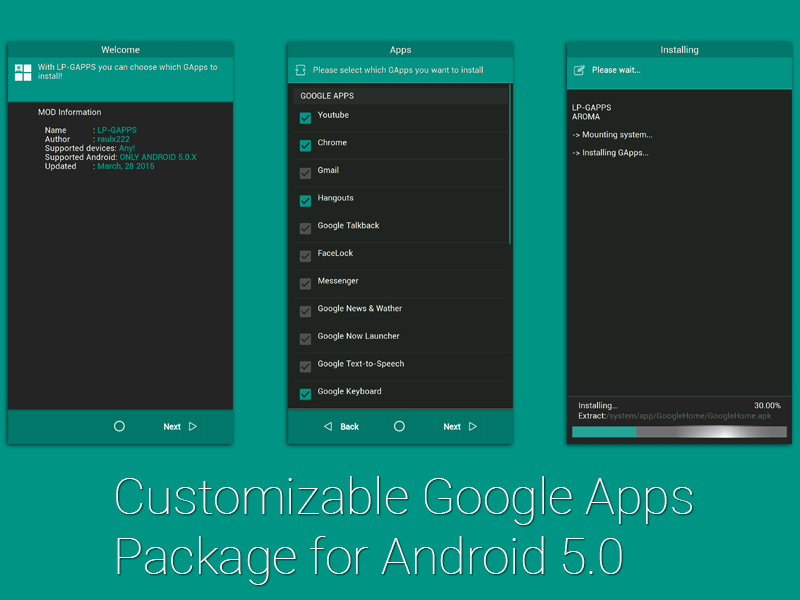The width and height of the screenshot is (800, 600).
Task: Toggle the Gmail checkbox
Action: [305, 173]
